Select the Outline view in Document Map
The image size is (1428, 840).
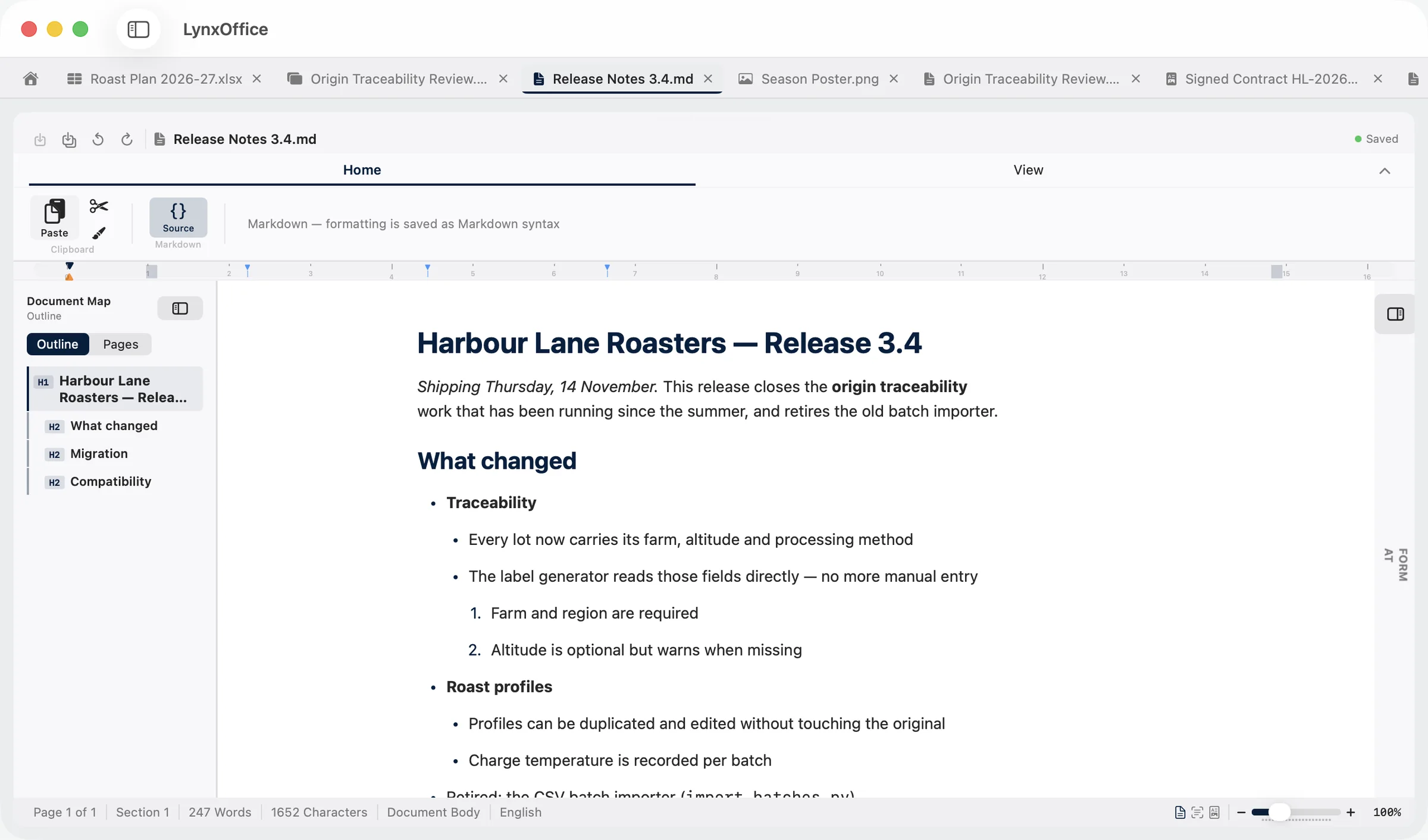[58, 344]
